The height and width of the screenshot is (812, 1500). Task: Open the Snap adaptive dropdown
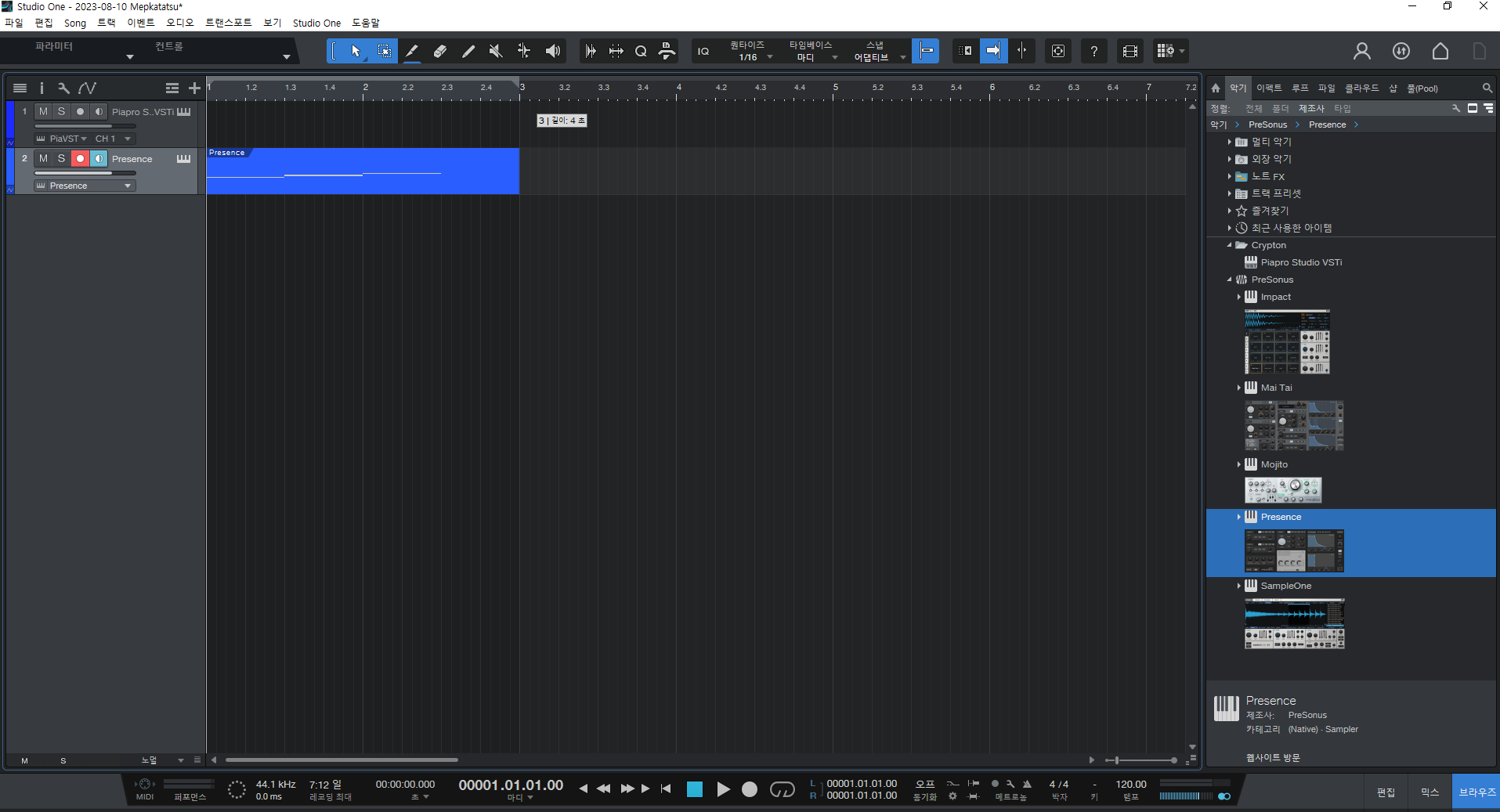coord(876,51)
